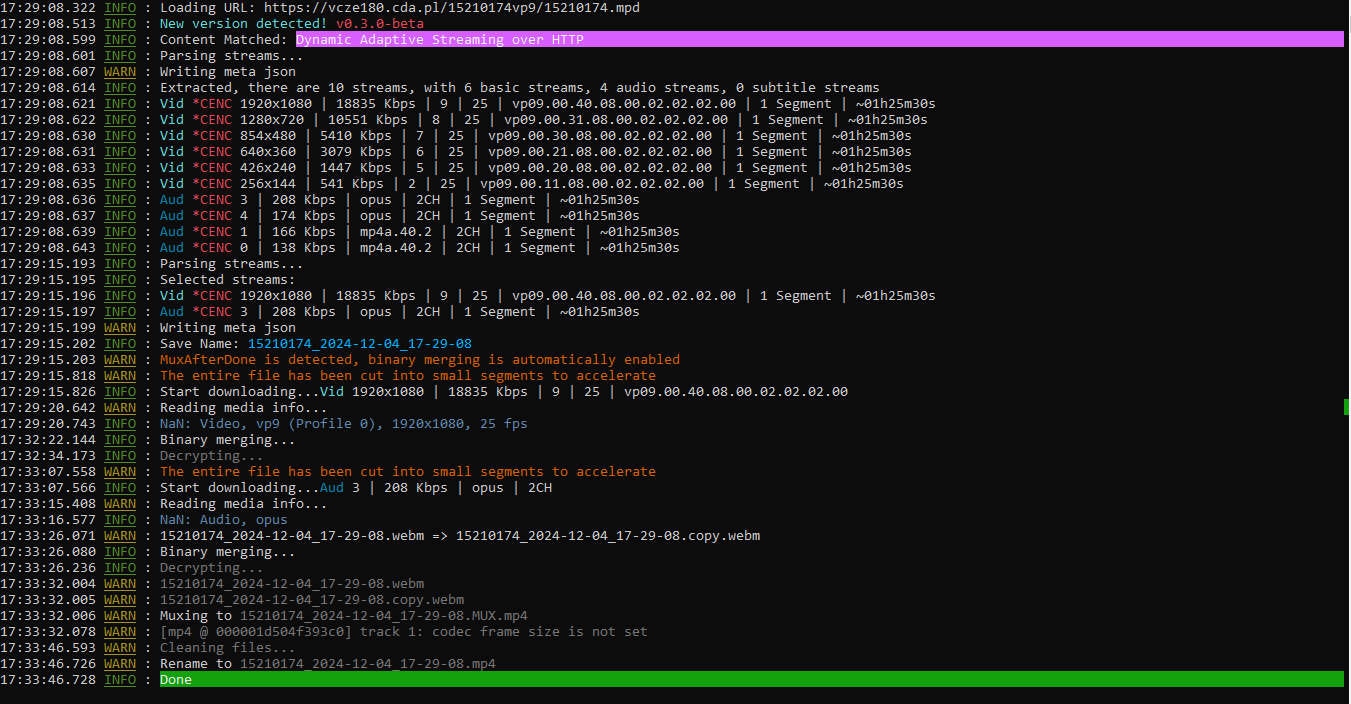
Task: Click the 'Muxing to' label
Action: 196,616
